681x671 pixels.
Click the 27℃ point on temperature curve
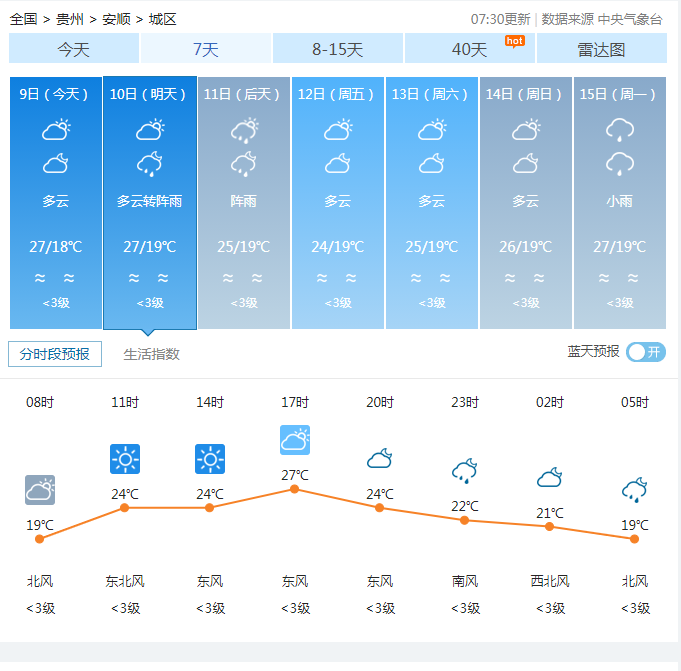pyautogui.click(x=294, y=489)
